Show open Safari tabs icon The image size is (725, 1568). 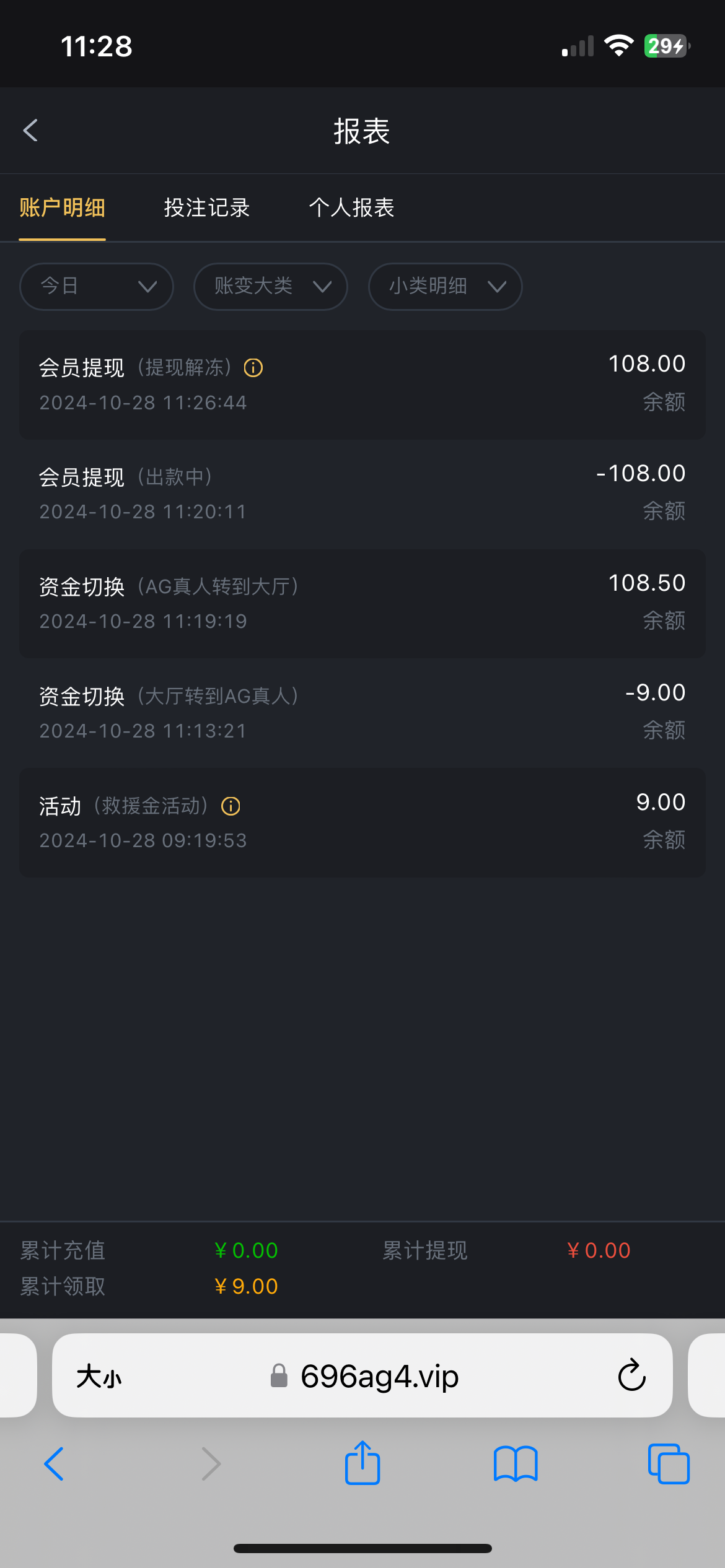coord(668,1464)
